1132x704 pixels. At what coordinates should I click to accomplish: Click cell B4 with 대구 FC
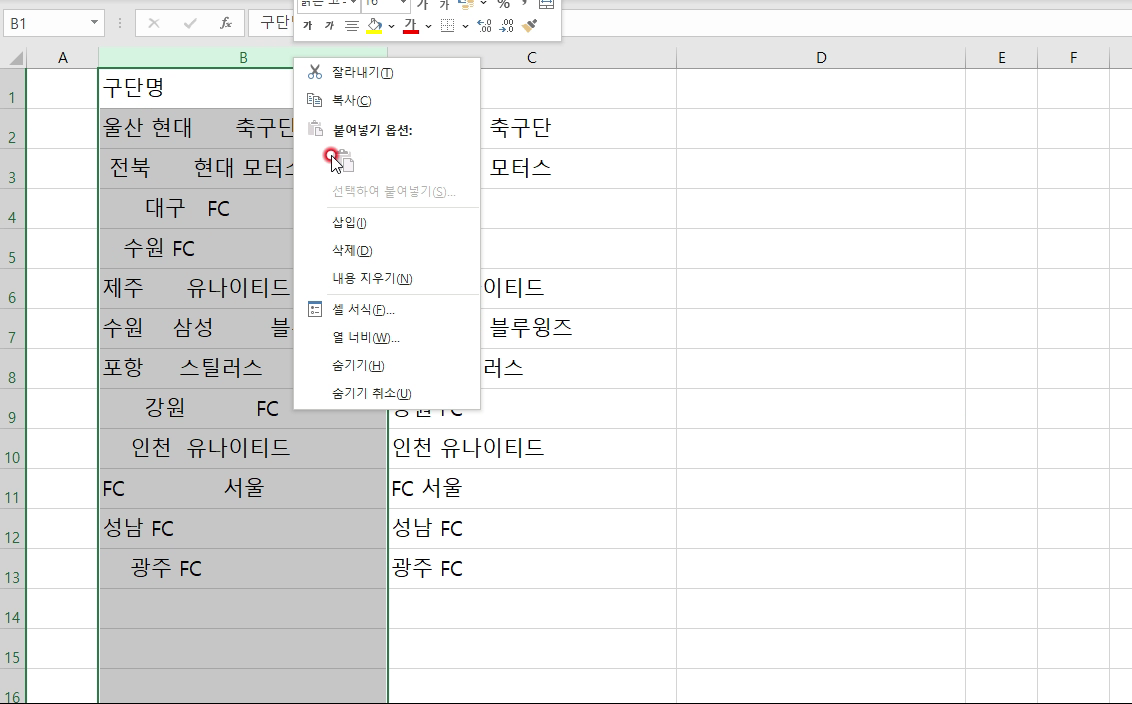click(196, 209)
